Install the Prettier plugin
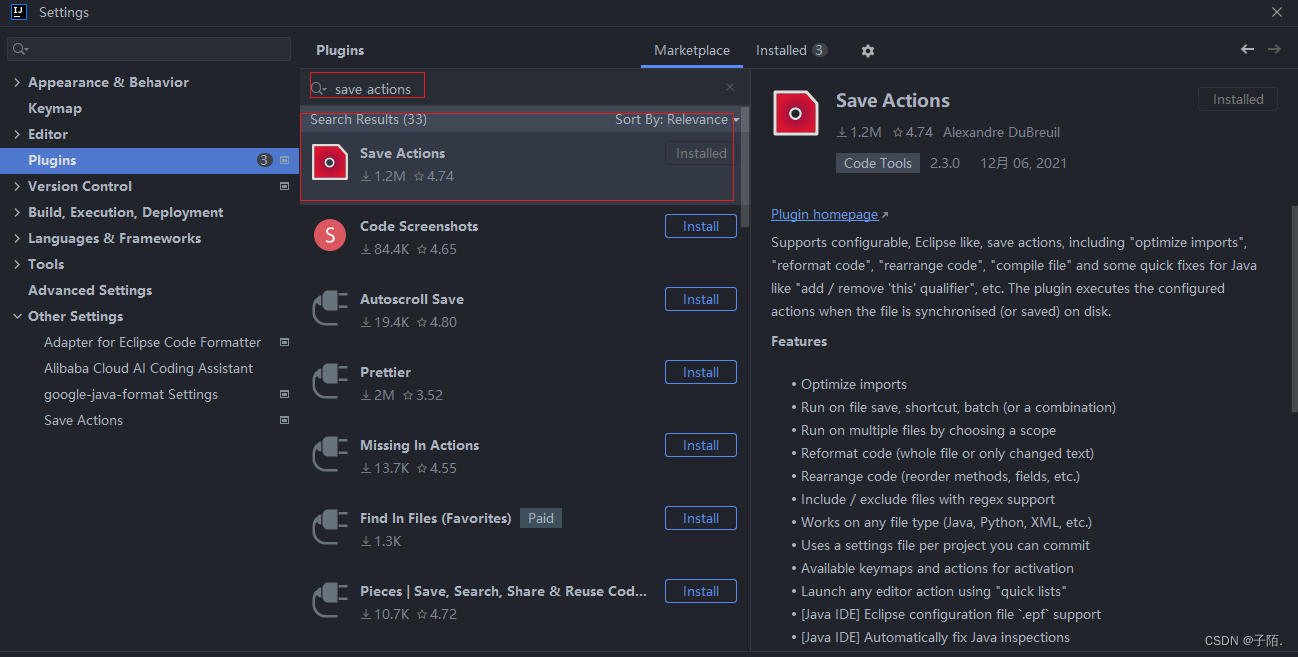Image resolution: width=1298 pixels, height=657 pixels. [x=701, y=372]
